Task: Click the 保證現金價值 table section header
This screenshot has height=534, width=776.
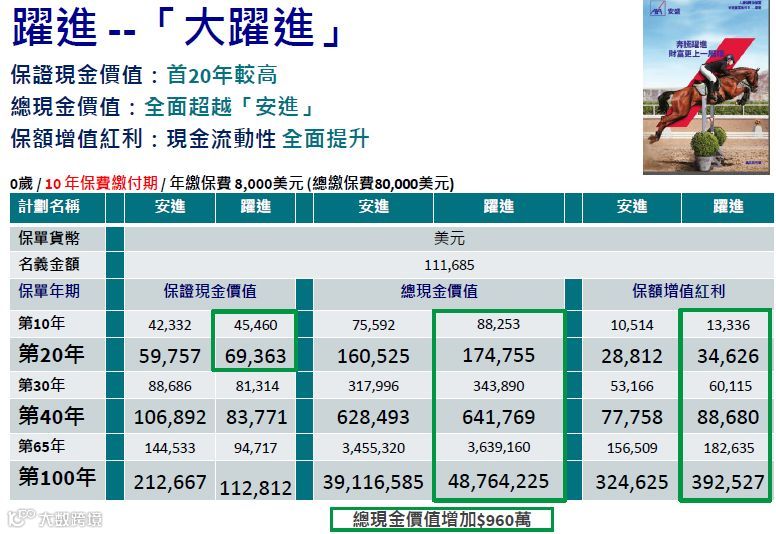Action: pyautogui.click(x=210, y=291)
